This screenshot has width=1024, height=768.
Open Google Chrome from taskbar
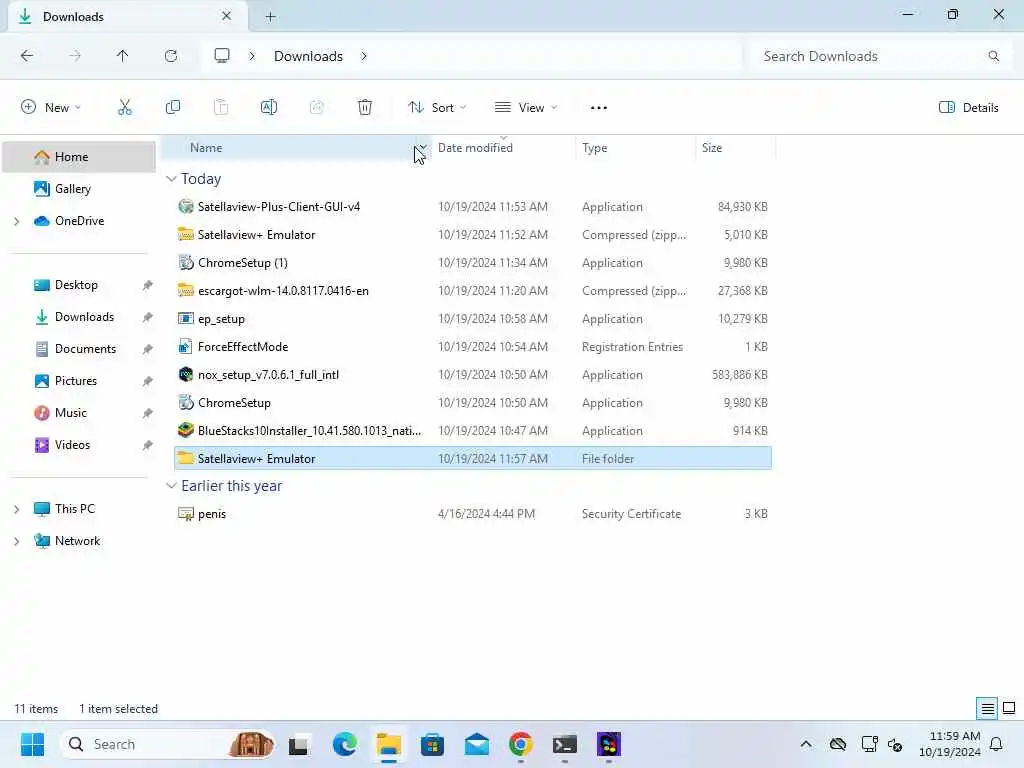point(520,744)
